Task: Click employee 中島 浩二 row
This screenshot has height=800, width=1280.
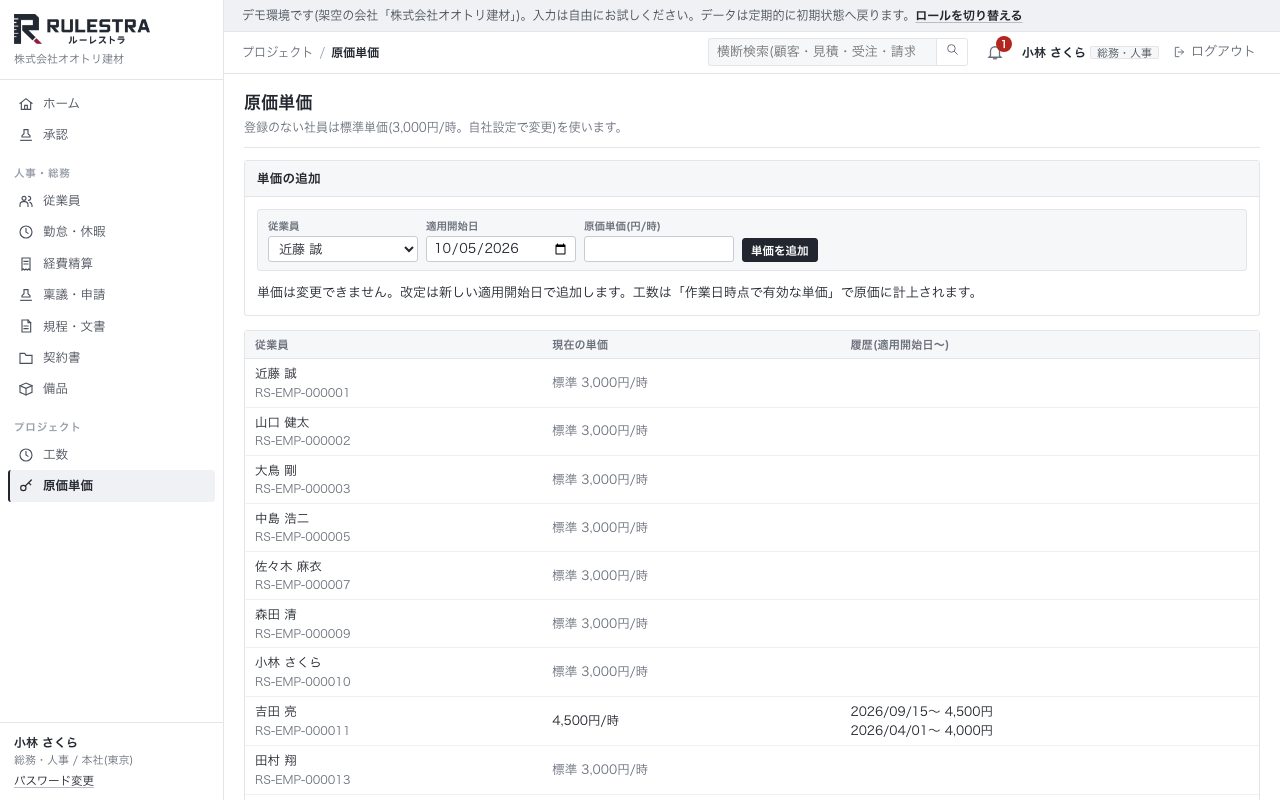Action: coord(751,527)
